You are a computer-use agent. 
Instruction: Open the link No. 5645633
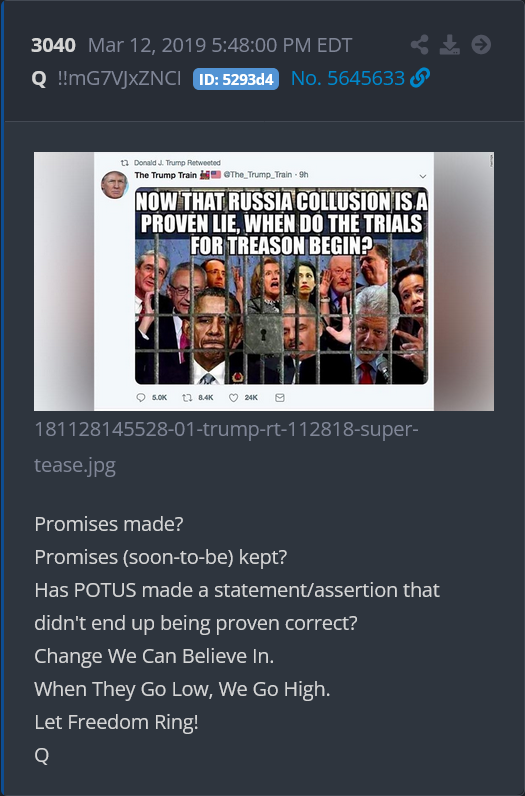click(x=348, y=78)
